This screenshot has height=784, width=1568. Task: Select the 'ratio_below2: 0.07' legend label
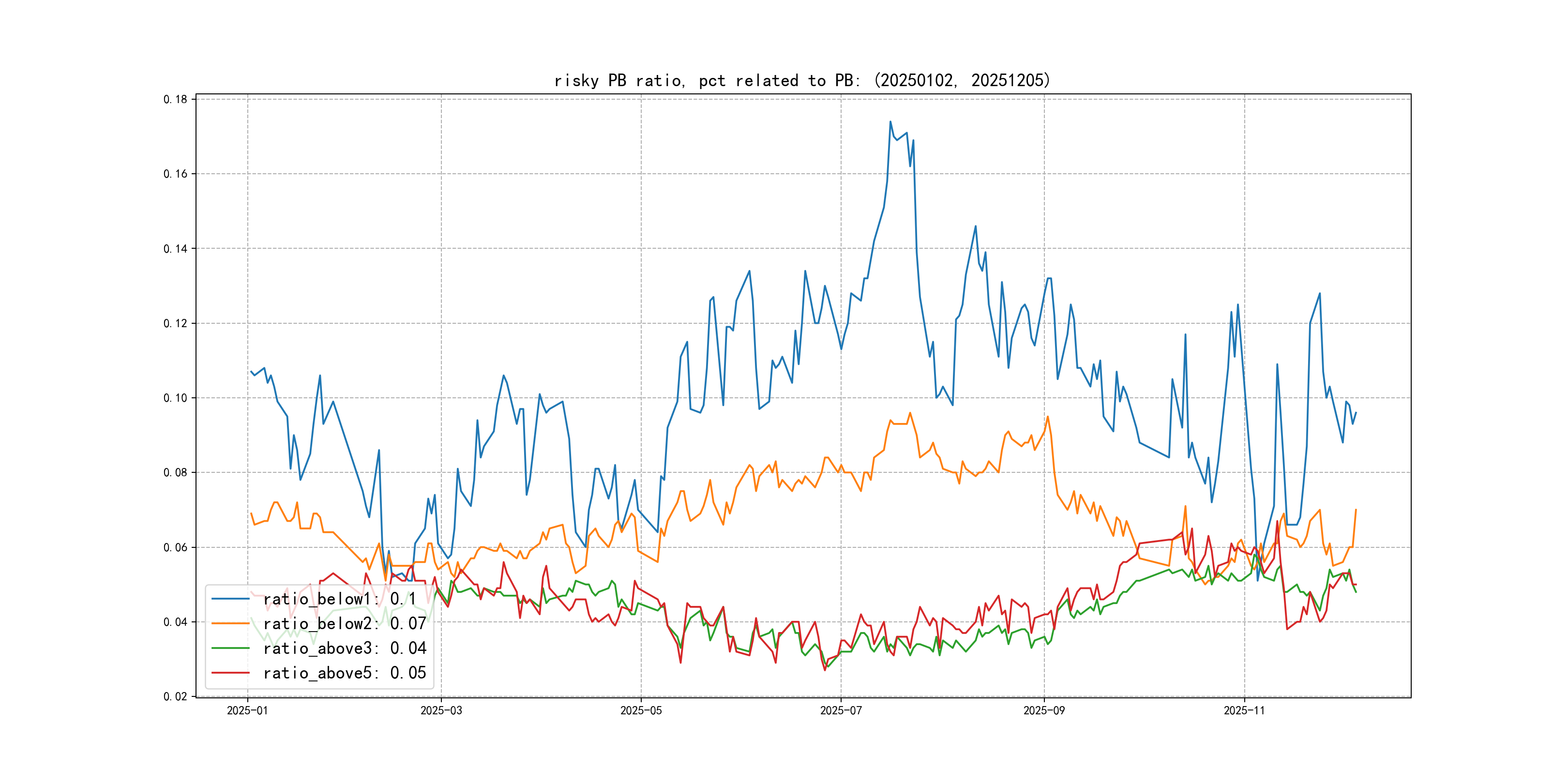point(345,623)
